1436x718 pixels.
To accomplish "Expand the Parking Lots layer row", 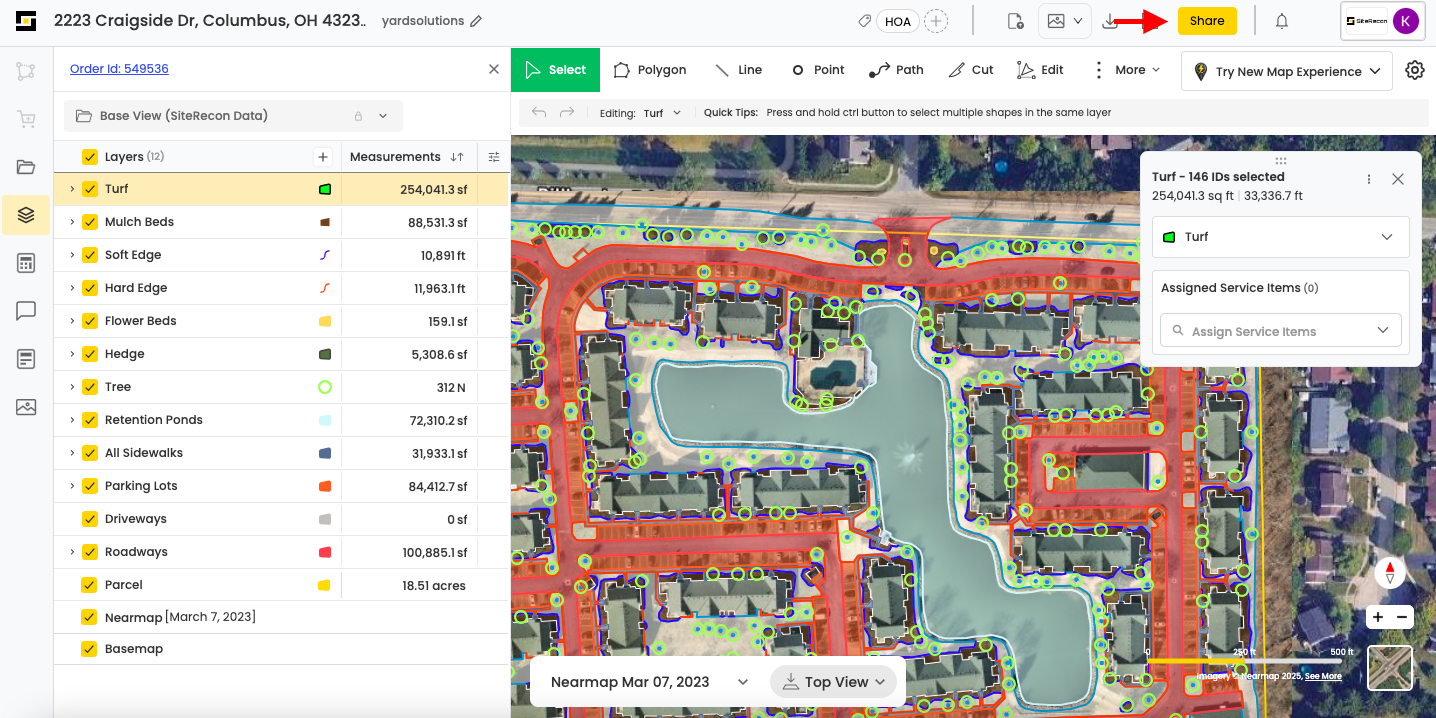I will pyautogui.click(x=72, y=486).
